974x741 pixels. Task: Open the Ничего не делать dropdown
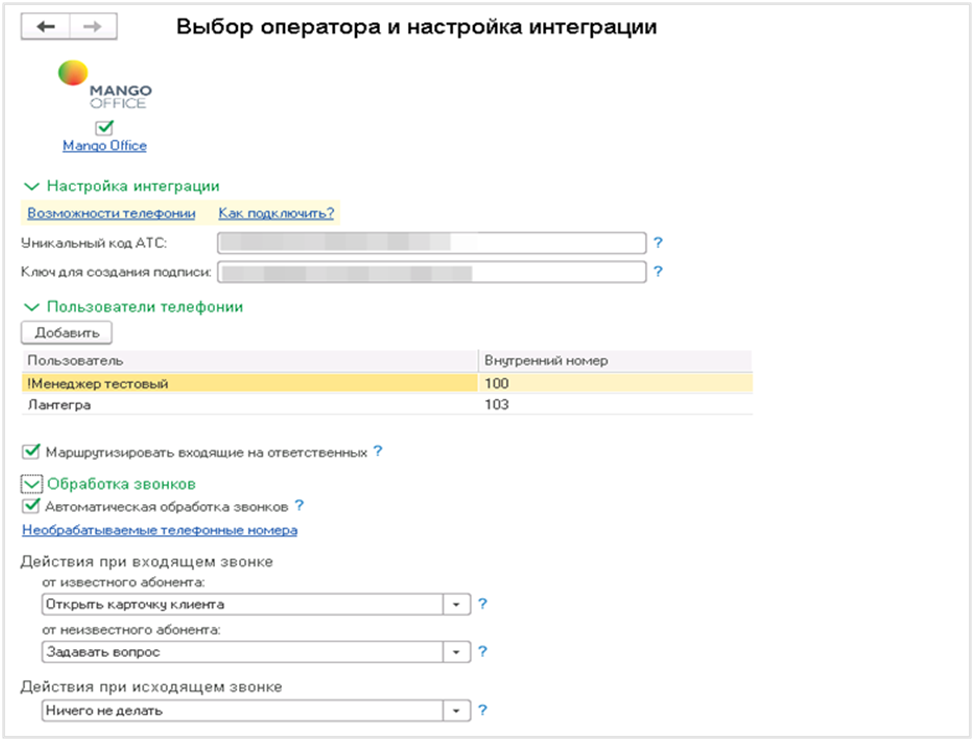(x=458, y=711)
